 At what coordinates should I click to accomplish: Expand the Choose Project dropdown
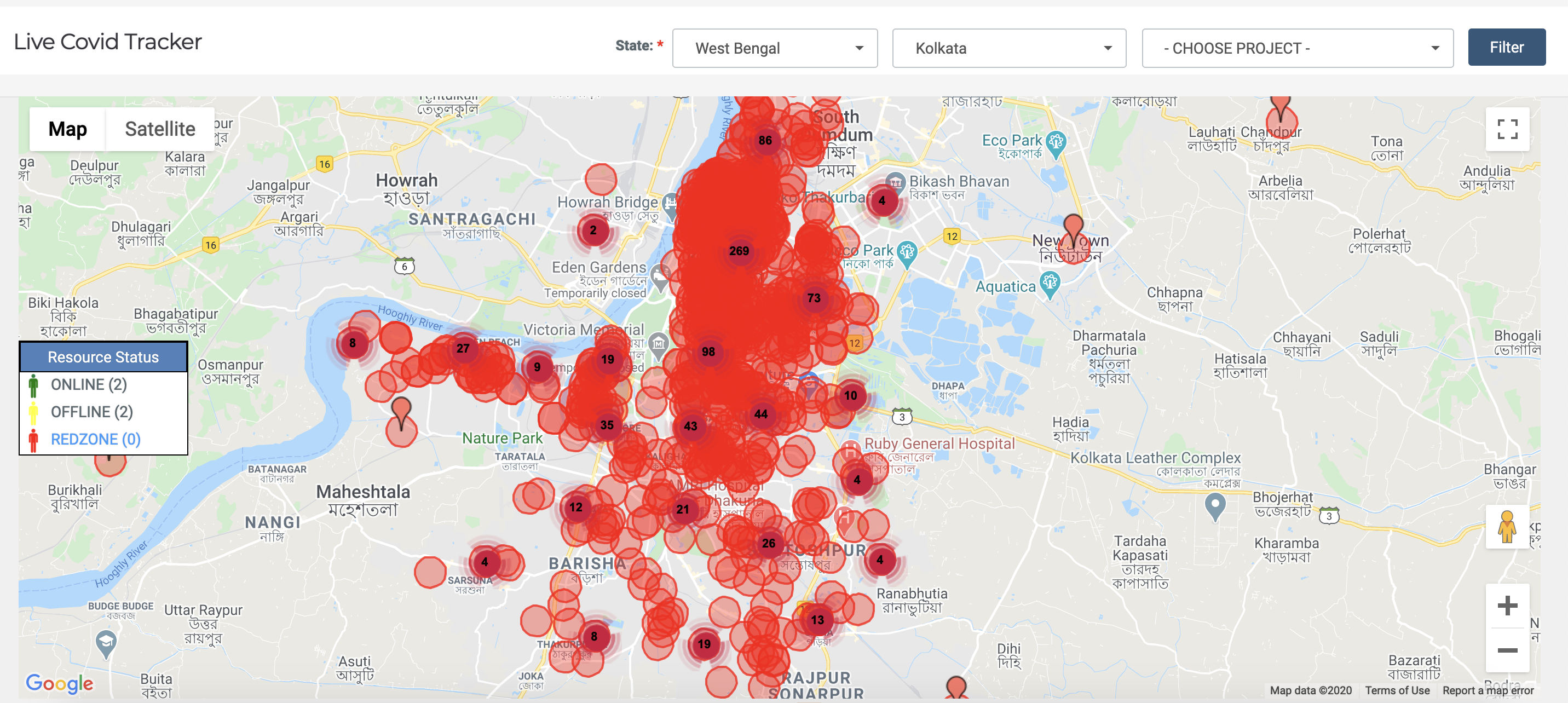pyautogui.click(x=1297, y=48)
